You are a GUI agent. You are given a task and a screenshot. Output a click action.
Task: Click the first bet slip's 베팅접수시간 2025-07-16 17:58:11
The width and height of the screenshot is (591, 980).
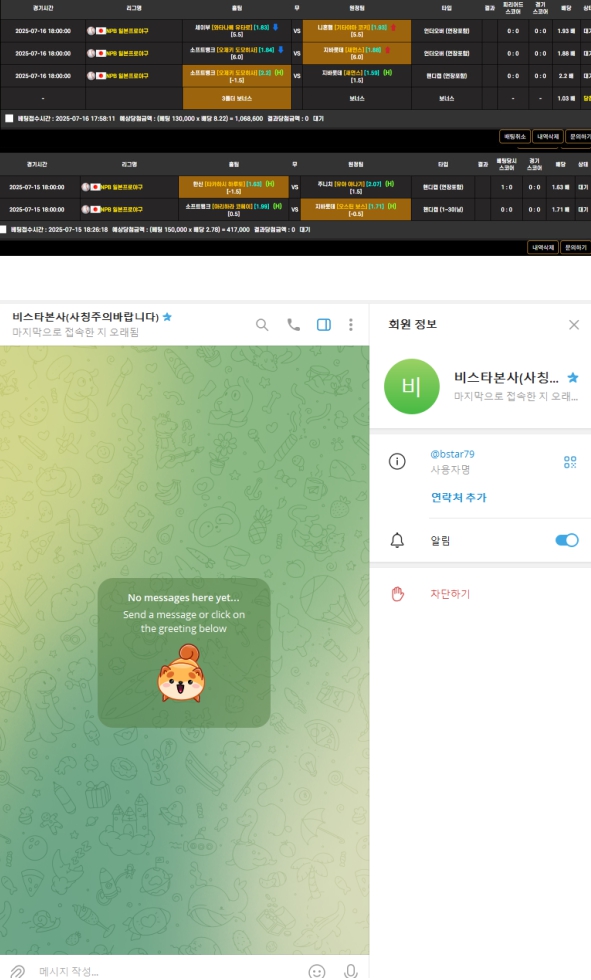tap(66, 118)
